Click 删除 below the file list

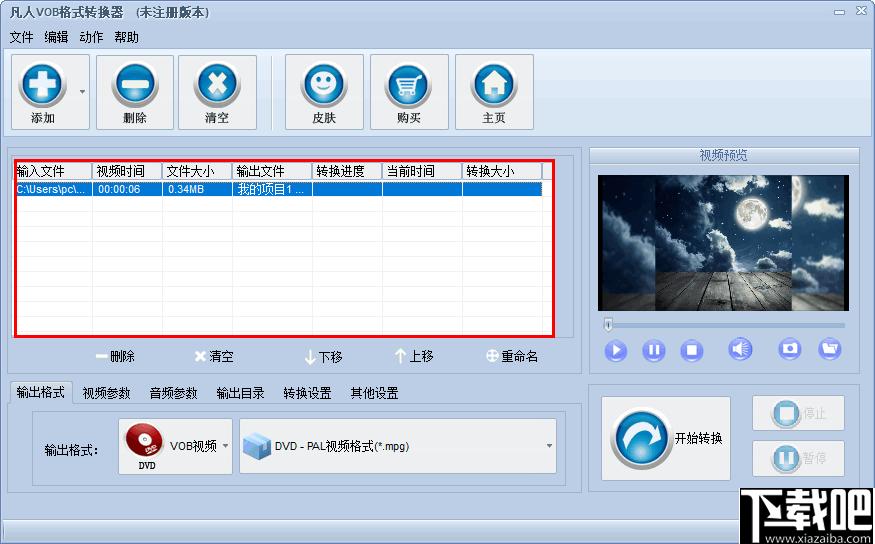click(115, 357)
